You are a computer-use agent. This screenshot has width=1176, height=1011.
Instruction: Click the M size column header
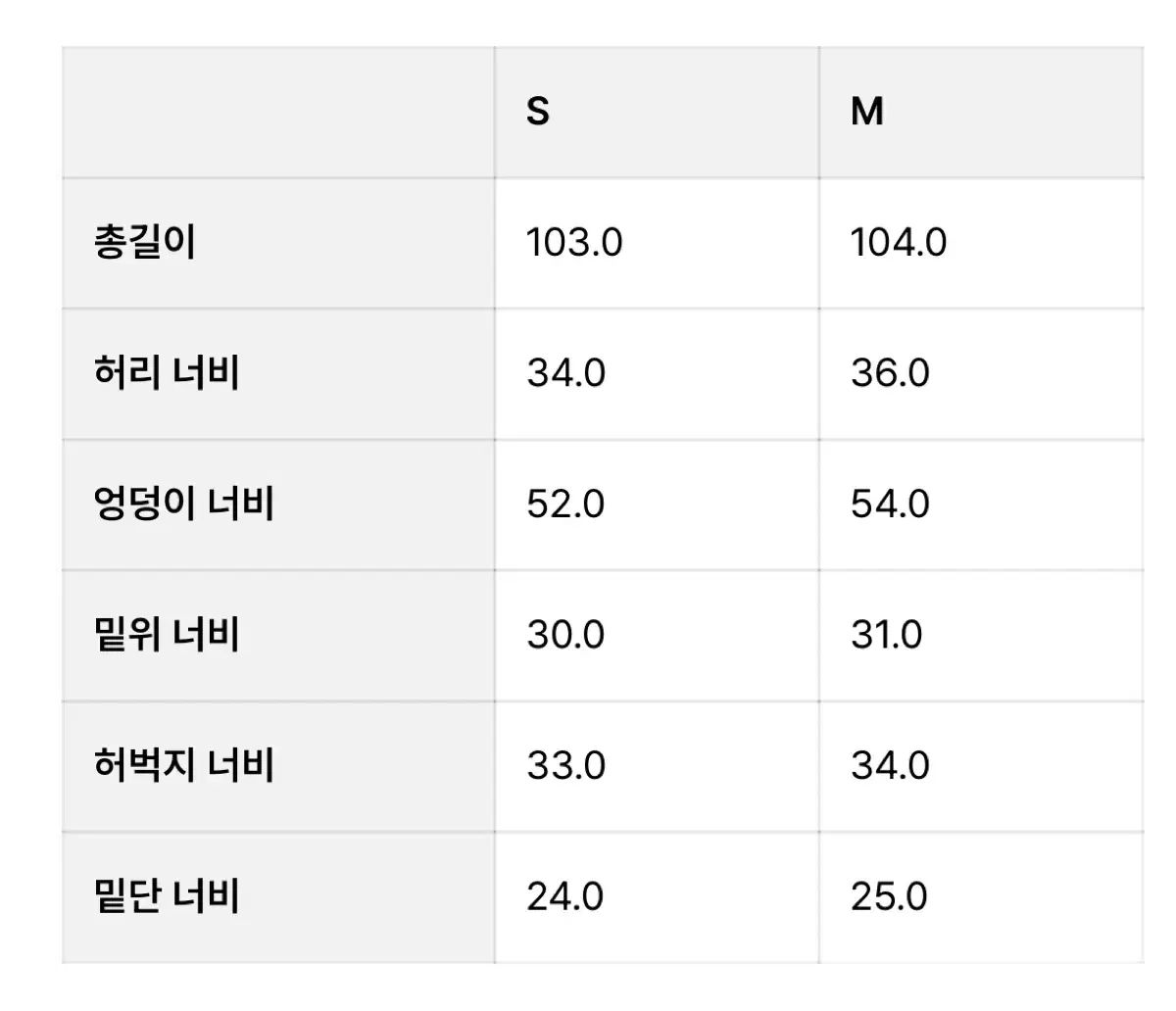point(867,112)
